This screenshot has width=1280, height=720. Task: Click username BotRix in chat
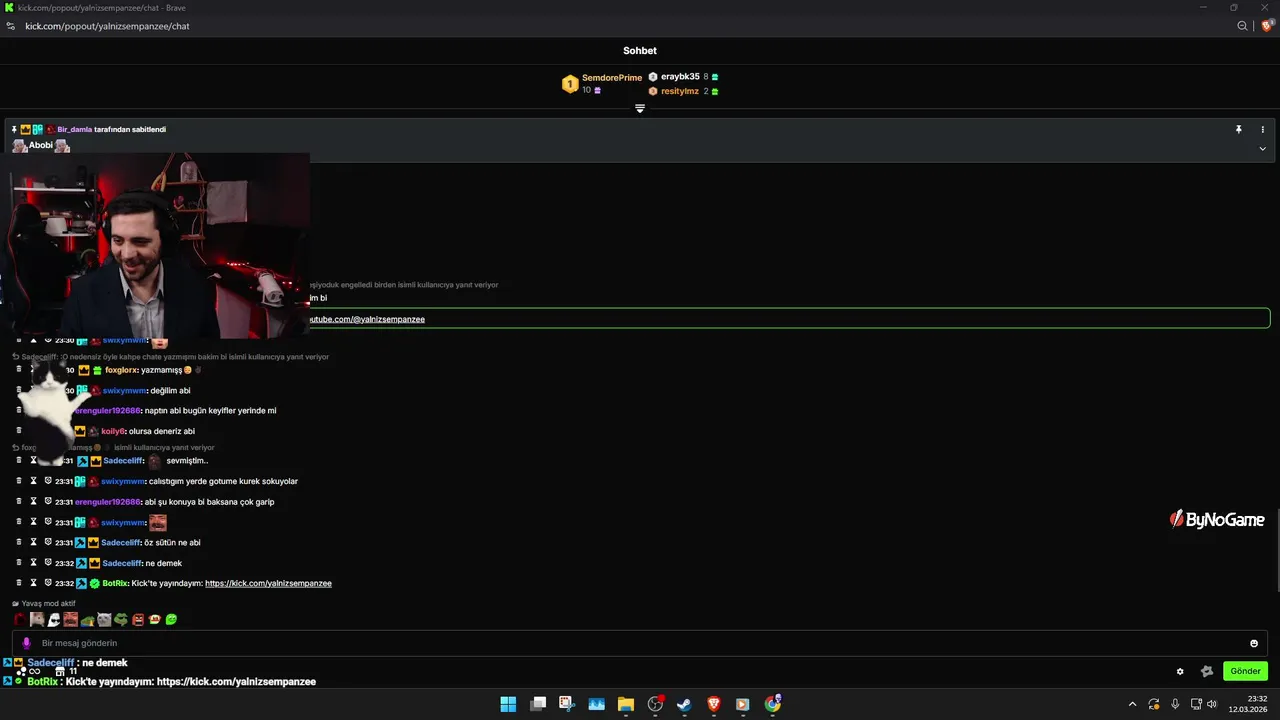pyautogui.click(x=115, y=583)
